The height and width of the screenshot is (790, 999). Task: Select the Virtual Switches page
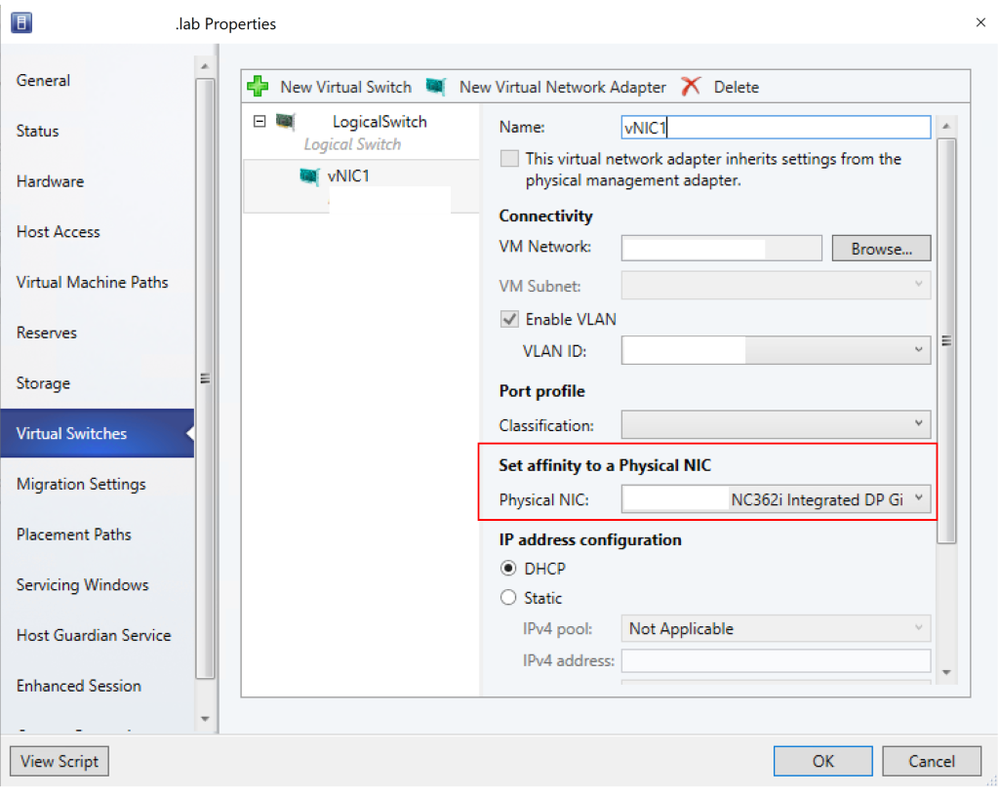[x=97, y=433]
